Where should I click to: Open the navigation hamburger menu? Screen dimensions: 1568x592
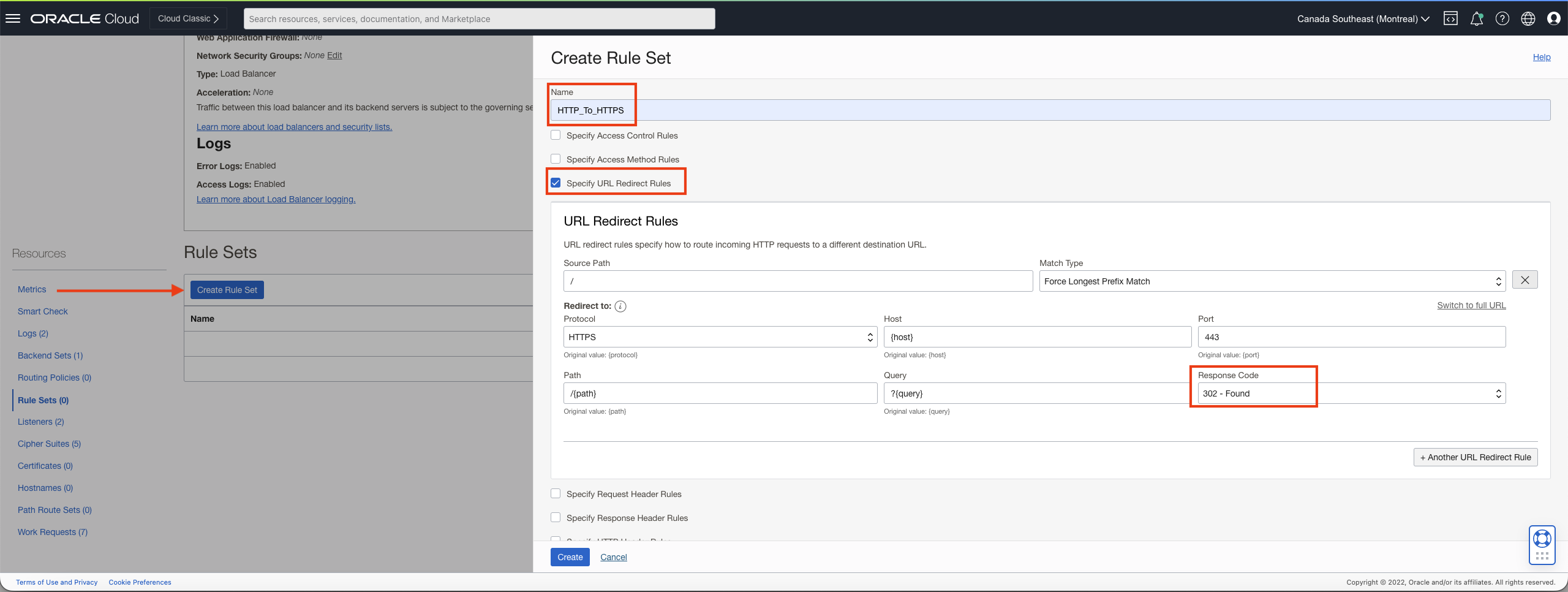tap(13, 18)
